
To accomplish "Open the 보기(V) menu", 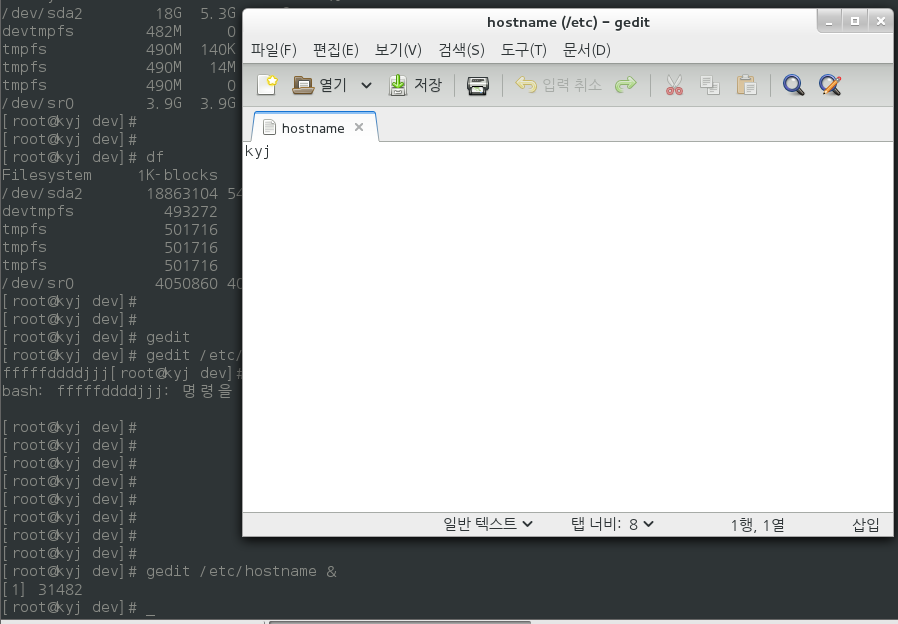I will click(398, 50).
